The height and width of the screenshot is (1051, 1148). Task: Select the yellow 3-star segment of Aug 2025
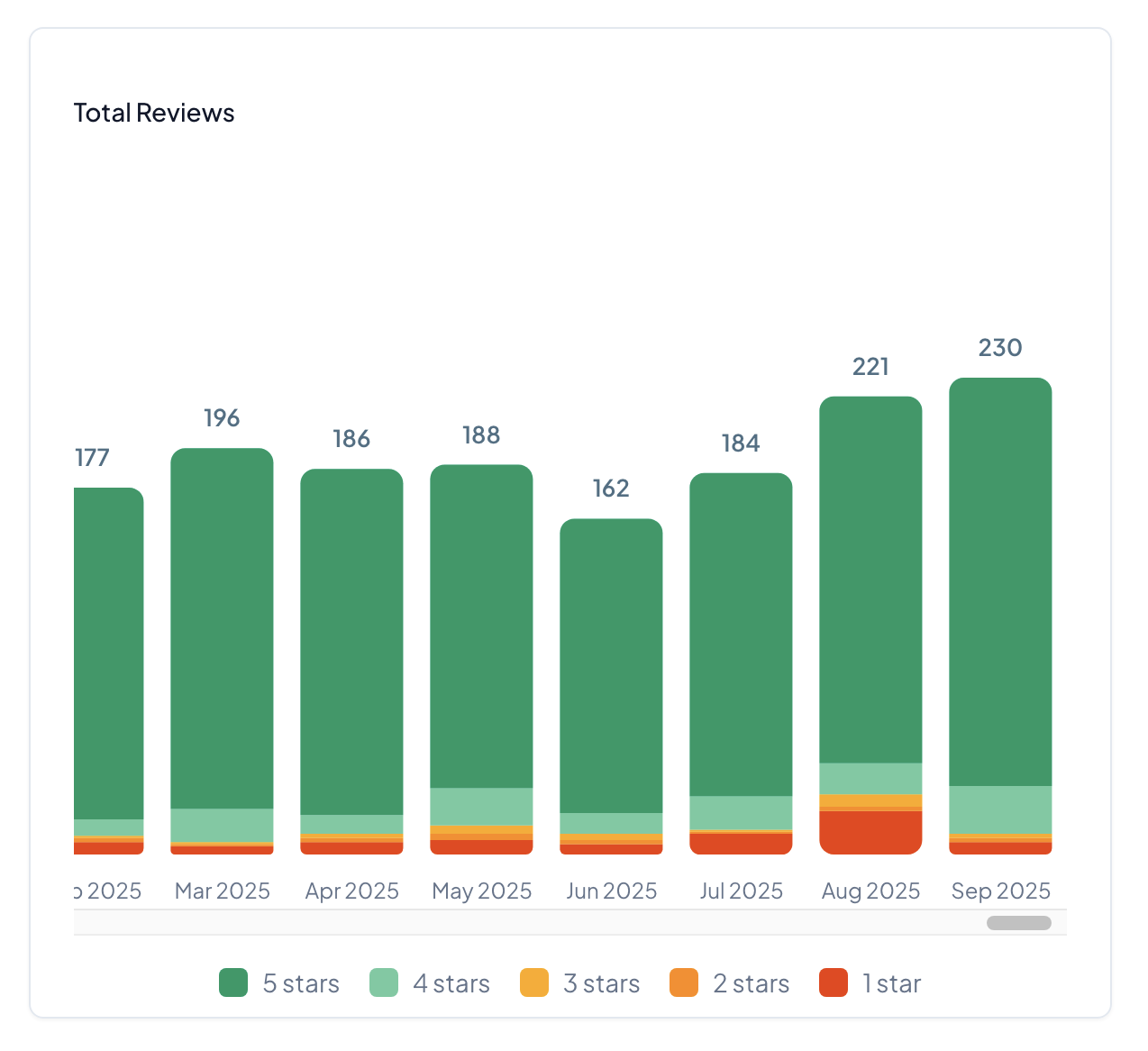[x=870, y=800]
